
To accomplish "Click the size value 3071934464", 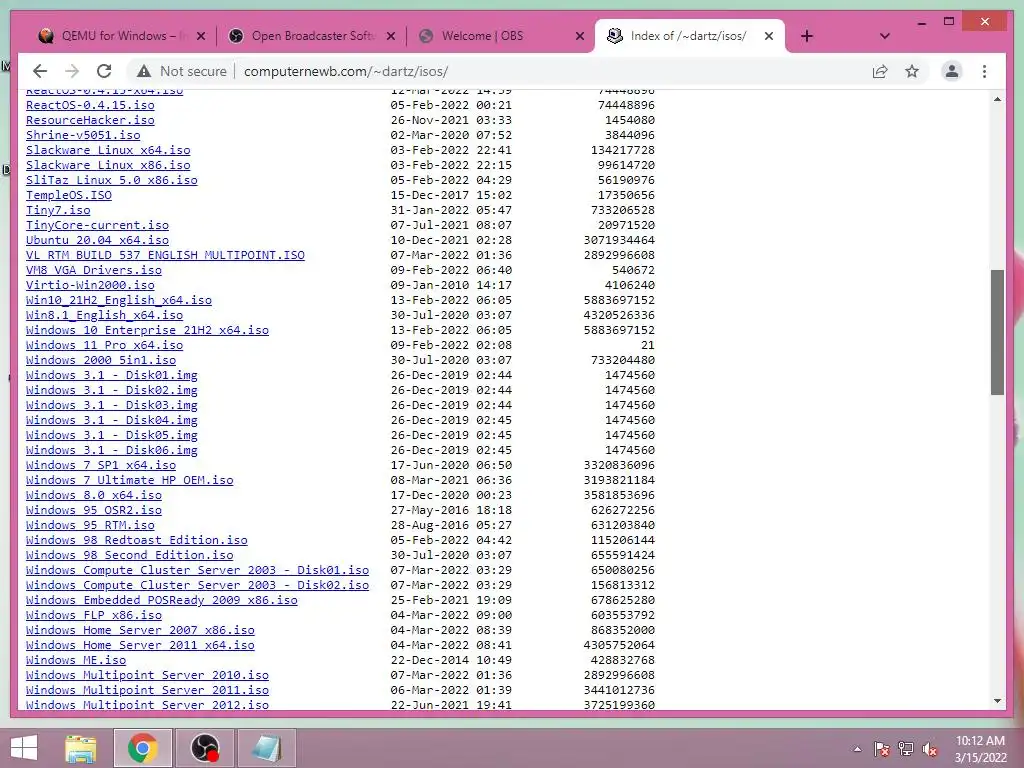I will pyautogui.click(x=619, y=240).
